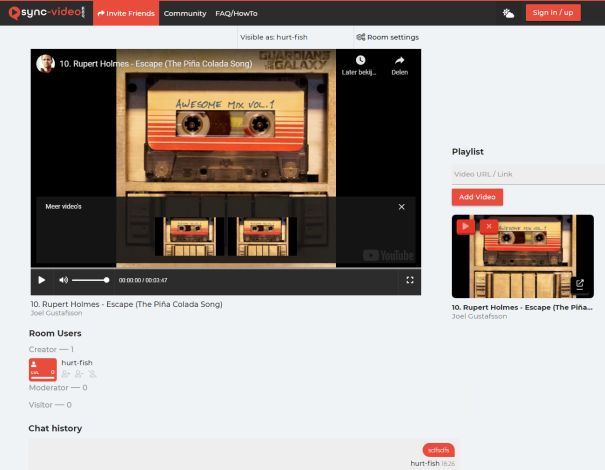Screen dimensions: 605x470
Task: Click the Visitor — 0 label
Action: coord(50,405)
